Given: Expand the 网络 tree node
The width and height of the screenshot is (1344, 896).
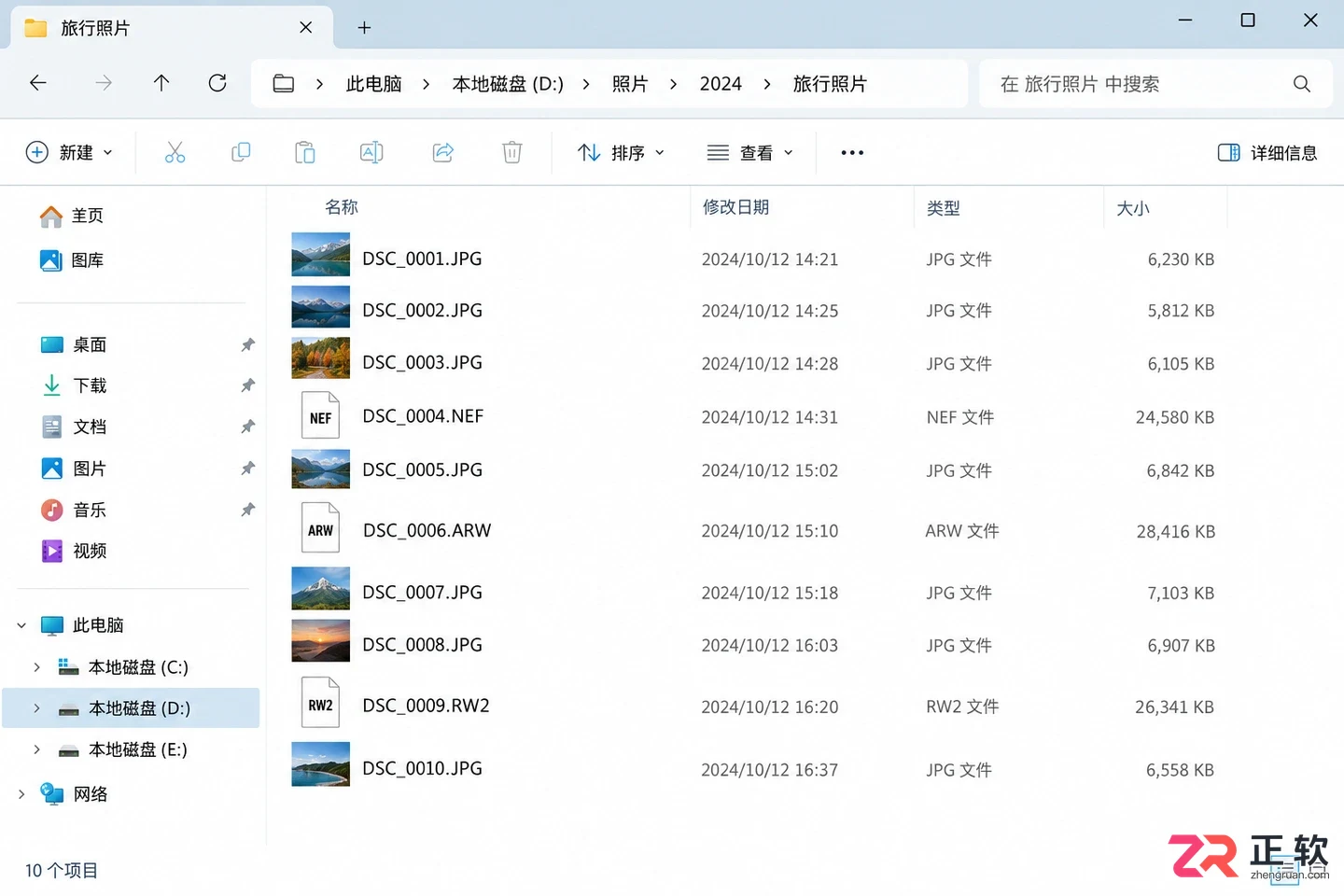Looking at the screenshot, I should pos(21,794).
